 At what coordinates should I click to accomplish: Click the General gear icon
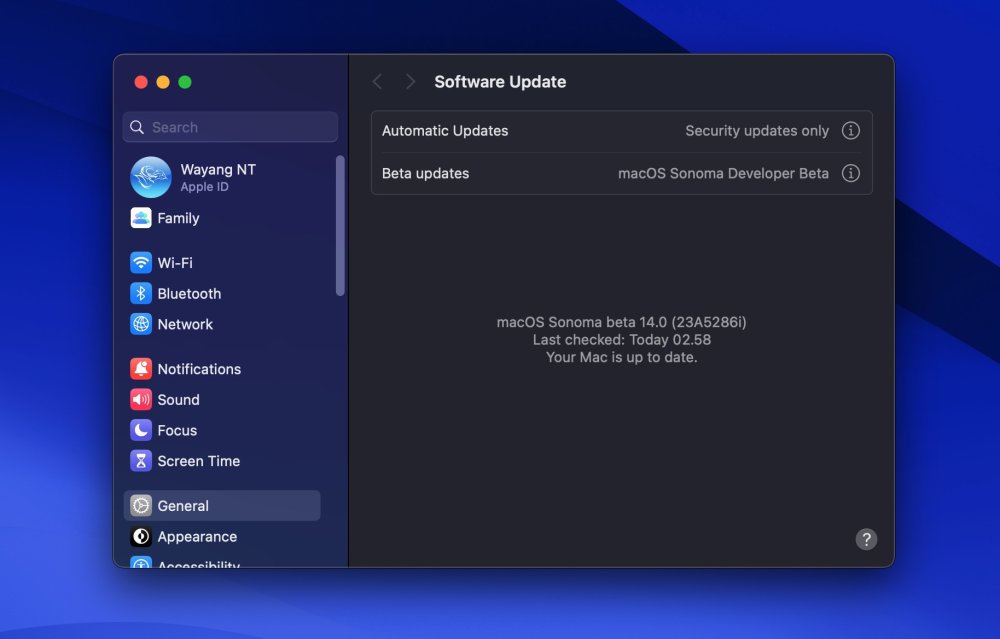[x=141, y=506]
